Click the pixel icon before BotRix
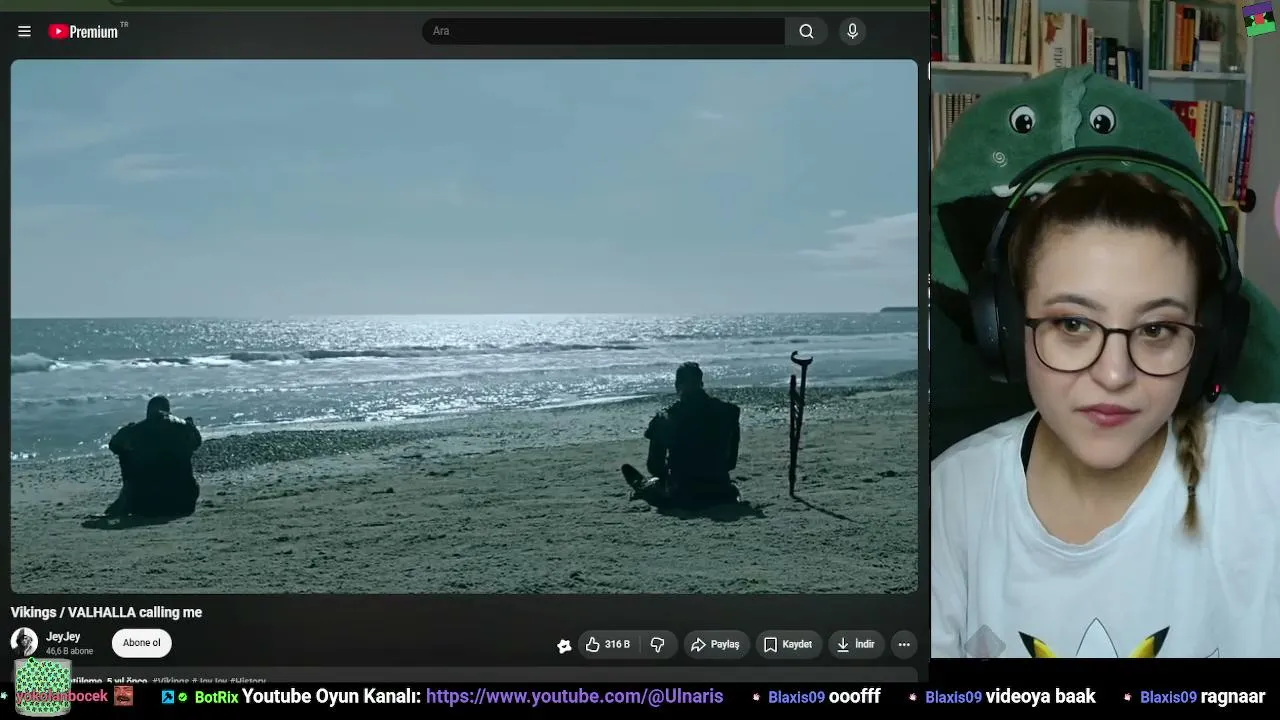The image size is (1280, 720). [168, 697]
